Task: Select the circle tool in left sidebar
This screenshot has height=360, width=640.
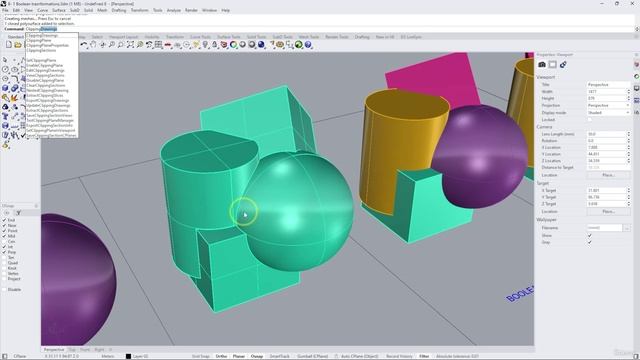Action: [5, 69]
